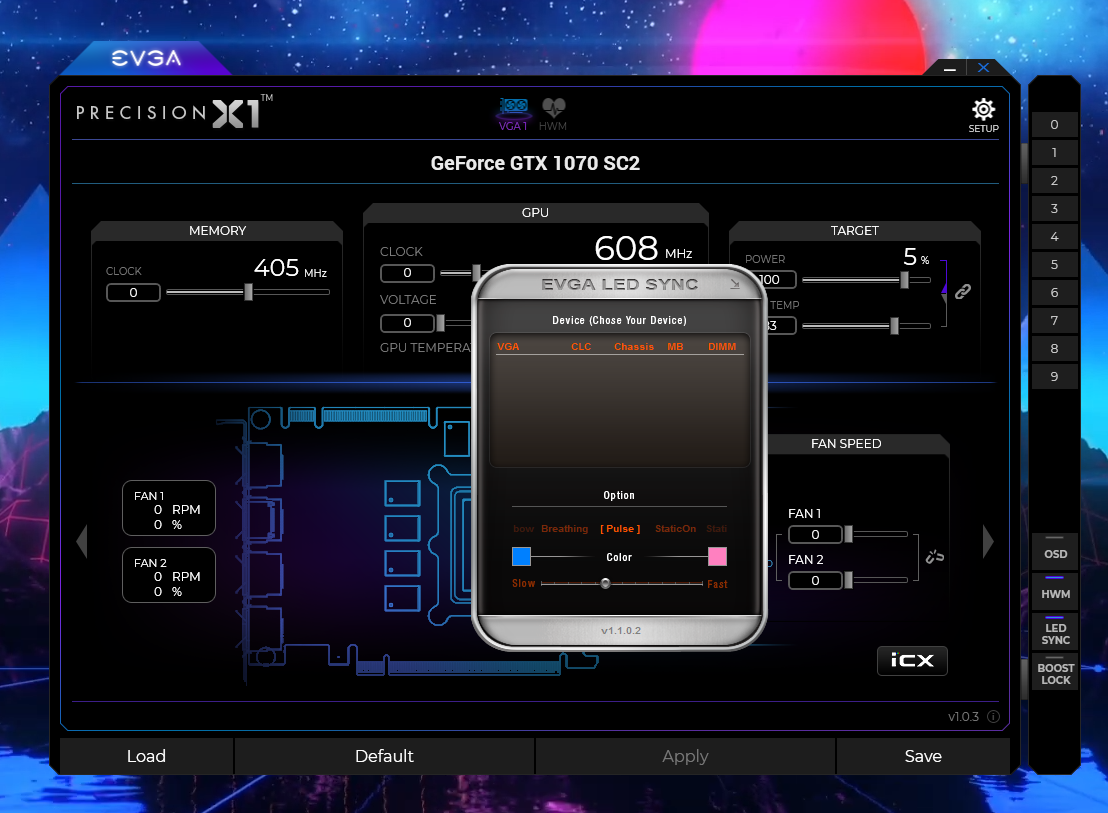The height and width of the screenshot is (813, 1108).
Task: Select the DIMM device tab
Action: (x=722, y=346)
